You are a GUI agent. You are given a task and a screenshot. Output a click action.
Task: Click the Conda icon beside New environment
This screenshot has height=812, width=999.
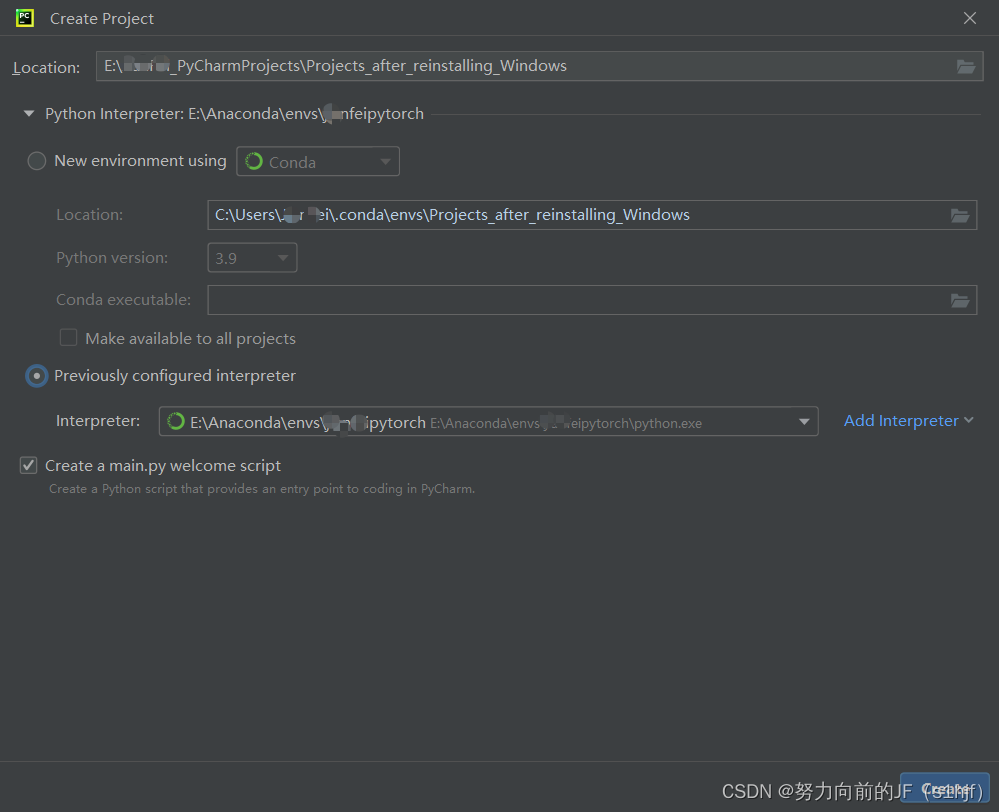(254, 162)
